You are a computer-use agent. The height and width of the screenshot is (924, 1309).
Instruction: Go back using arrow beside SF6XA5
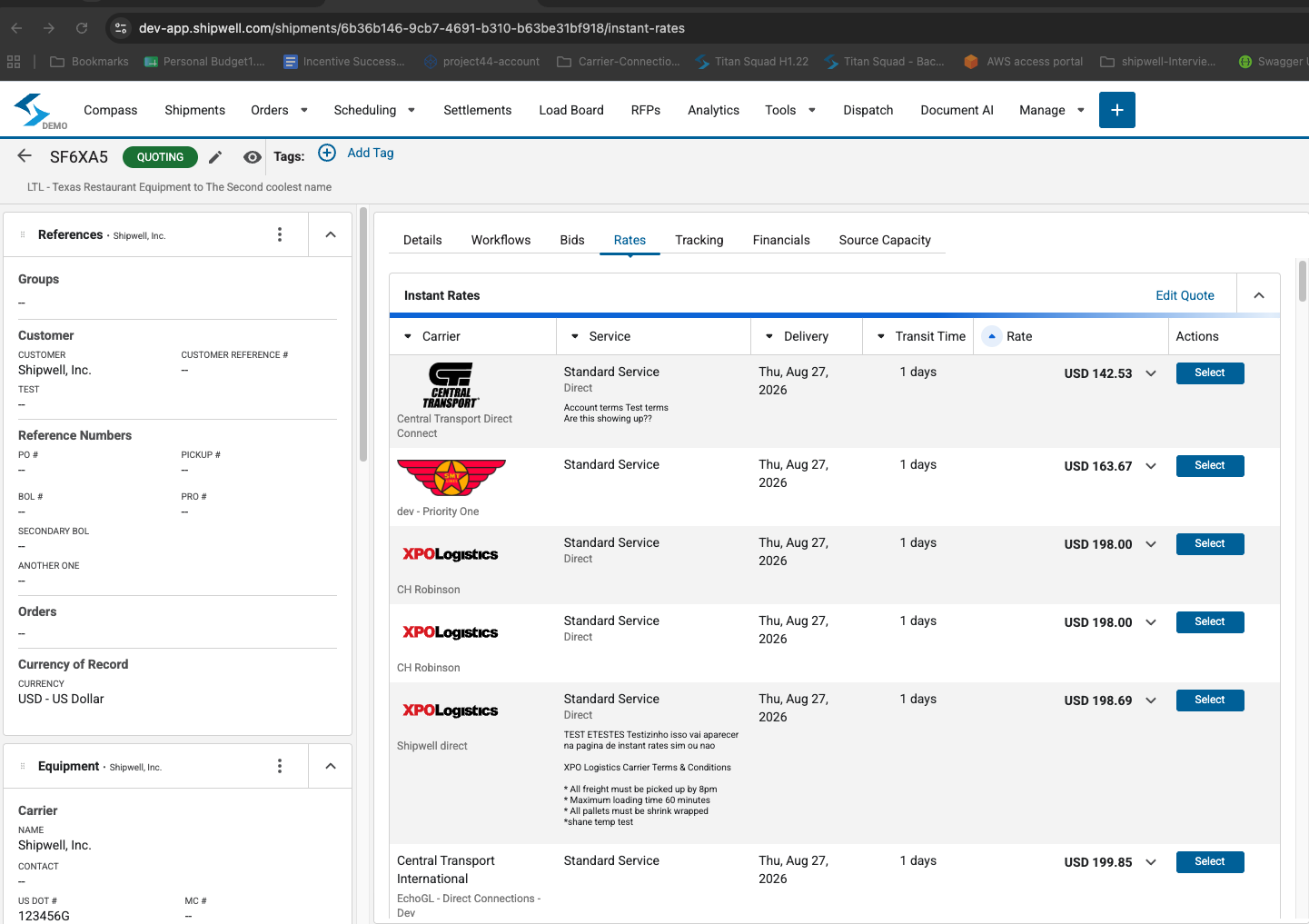point(25,156)
